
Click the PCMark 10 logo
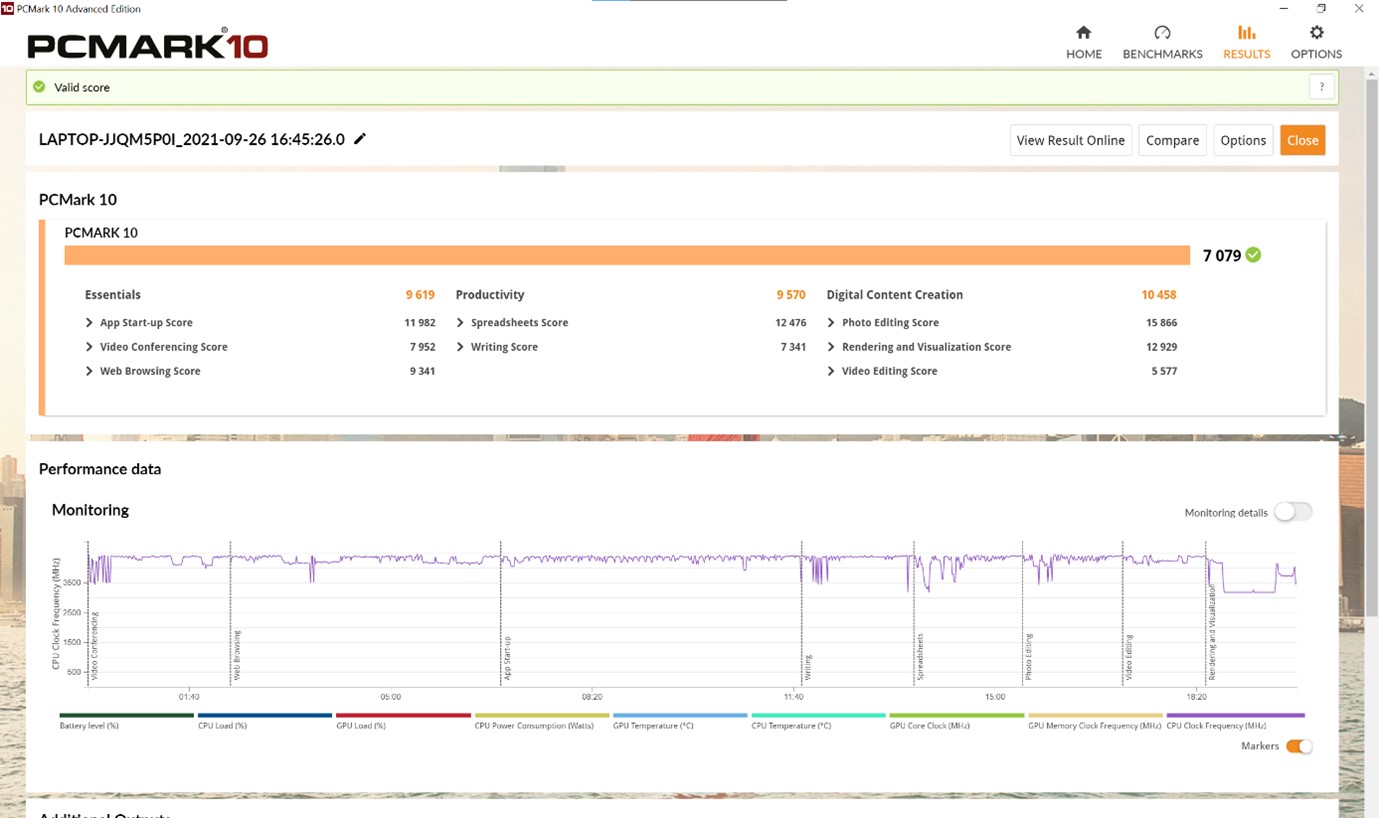(x=147, y=45)
